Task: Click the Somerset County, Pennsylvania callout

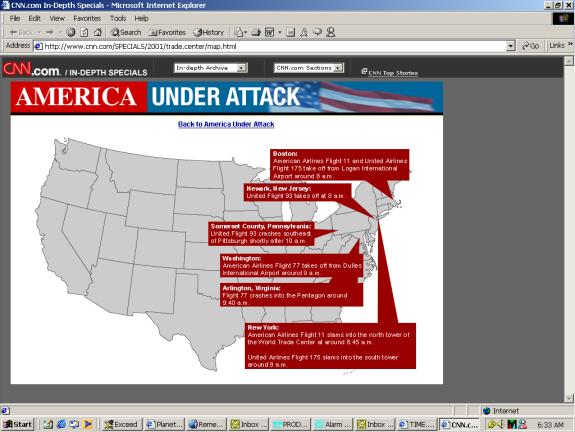Action: 261,234
